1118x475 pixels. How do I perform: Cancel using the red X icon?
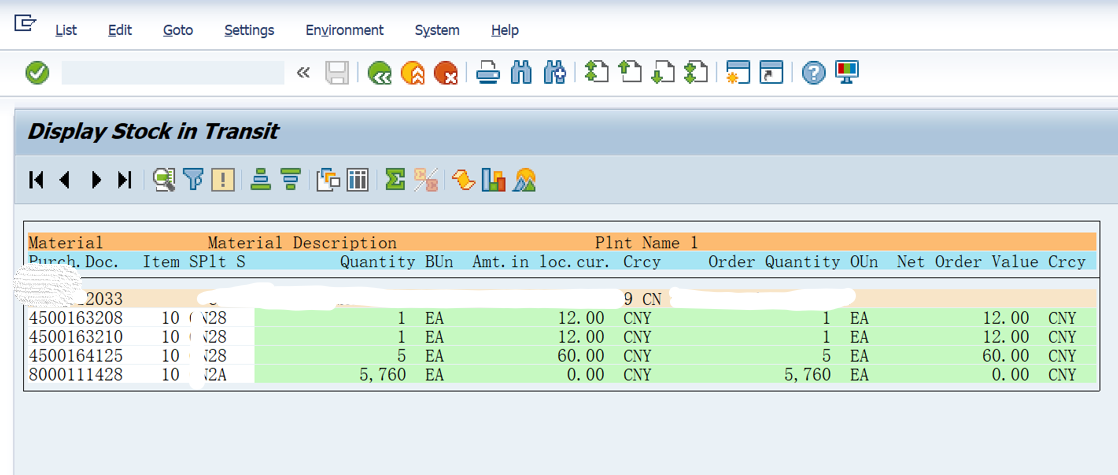(x=446, y=73)
